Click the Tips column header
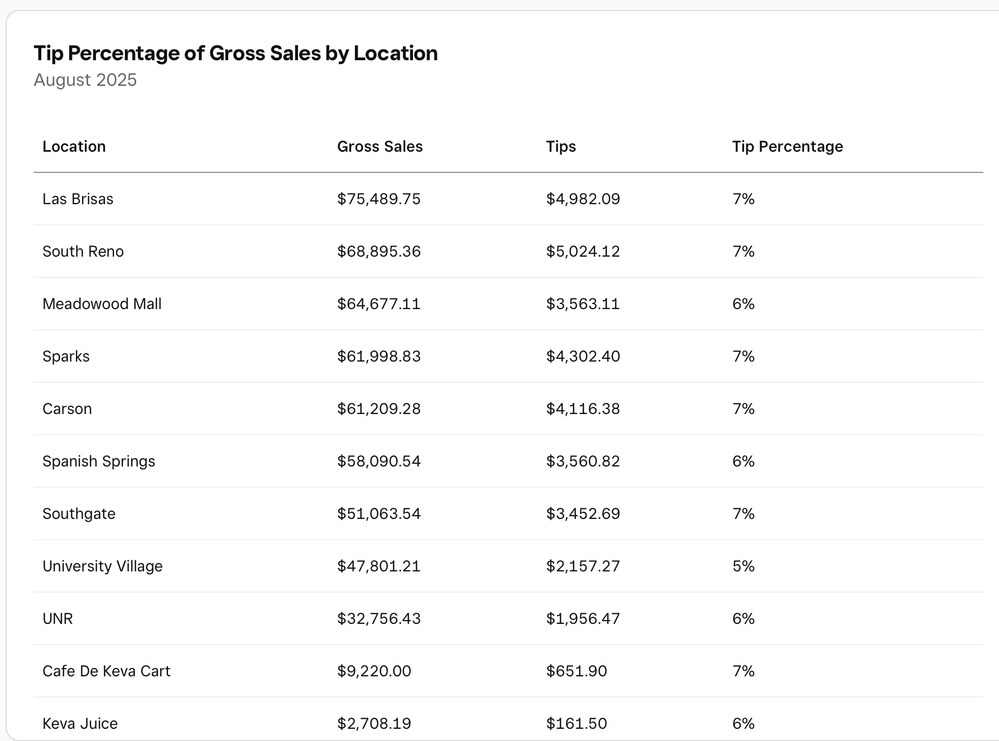The image size is (999, 741). click(561, 146)
